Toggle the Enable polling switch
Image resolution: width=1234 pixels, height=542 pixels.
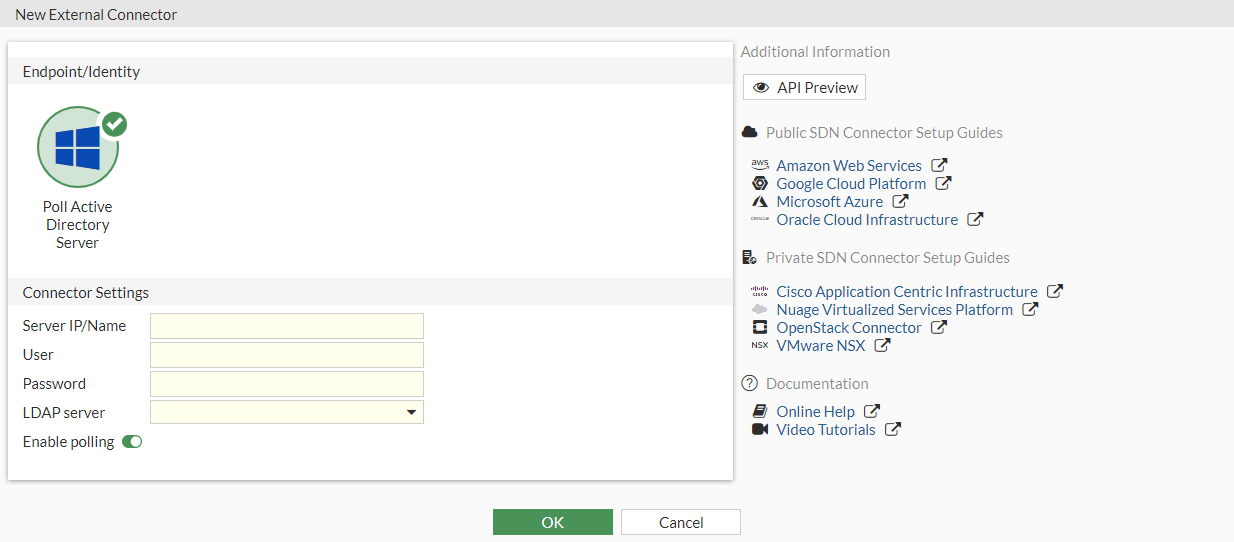[132, 442]
